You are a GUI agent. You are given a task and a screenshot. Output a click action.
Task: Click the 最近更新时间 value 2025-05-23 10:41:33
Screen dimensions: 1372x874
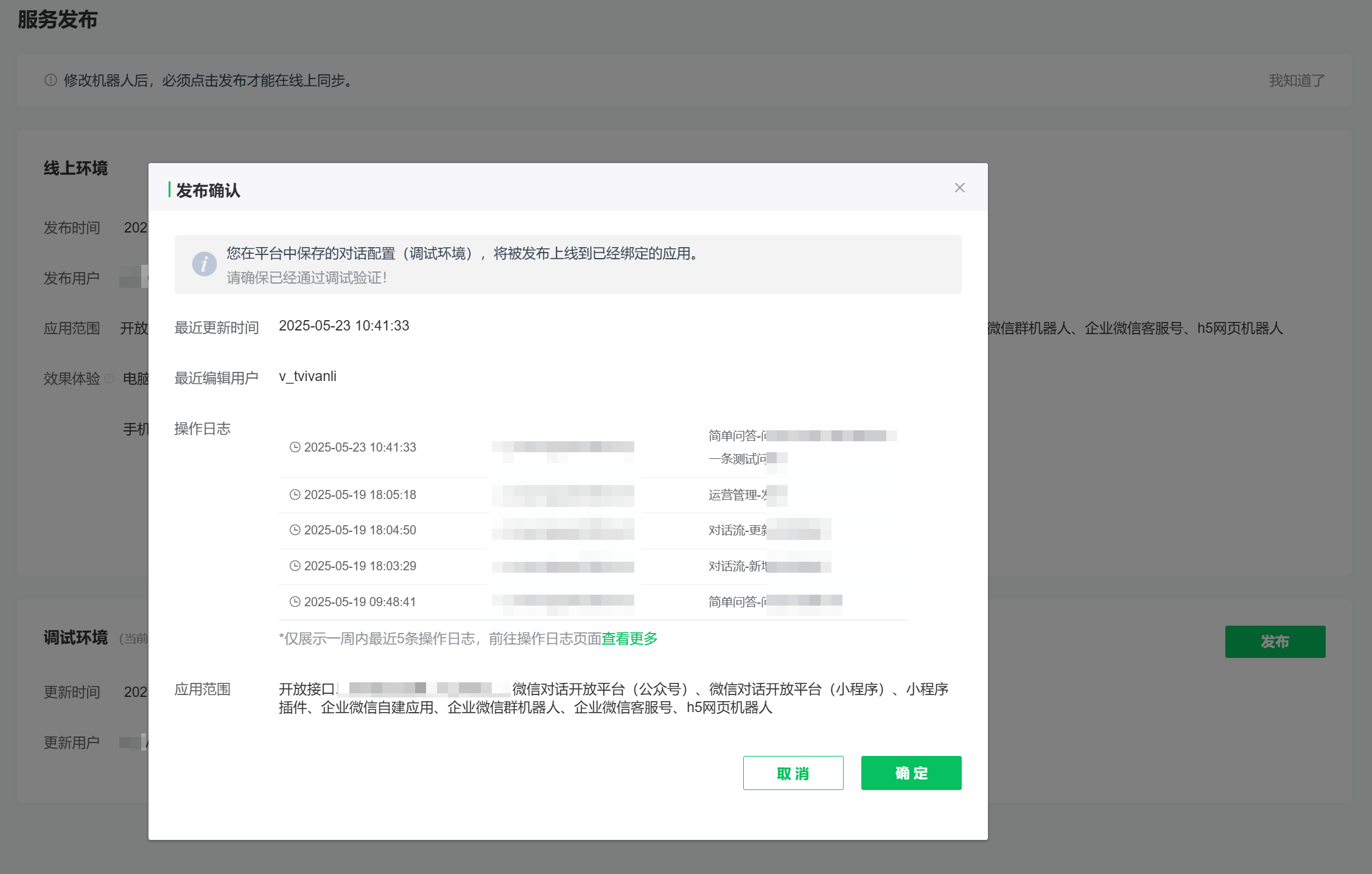[x=344, y=326]
